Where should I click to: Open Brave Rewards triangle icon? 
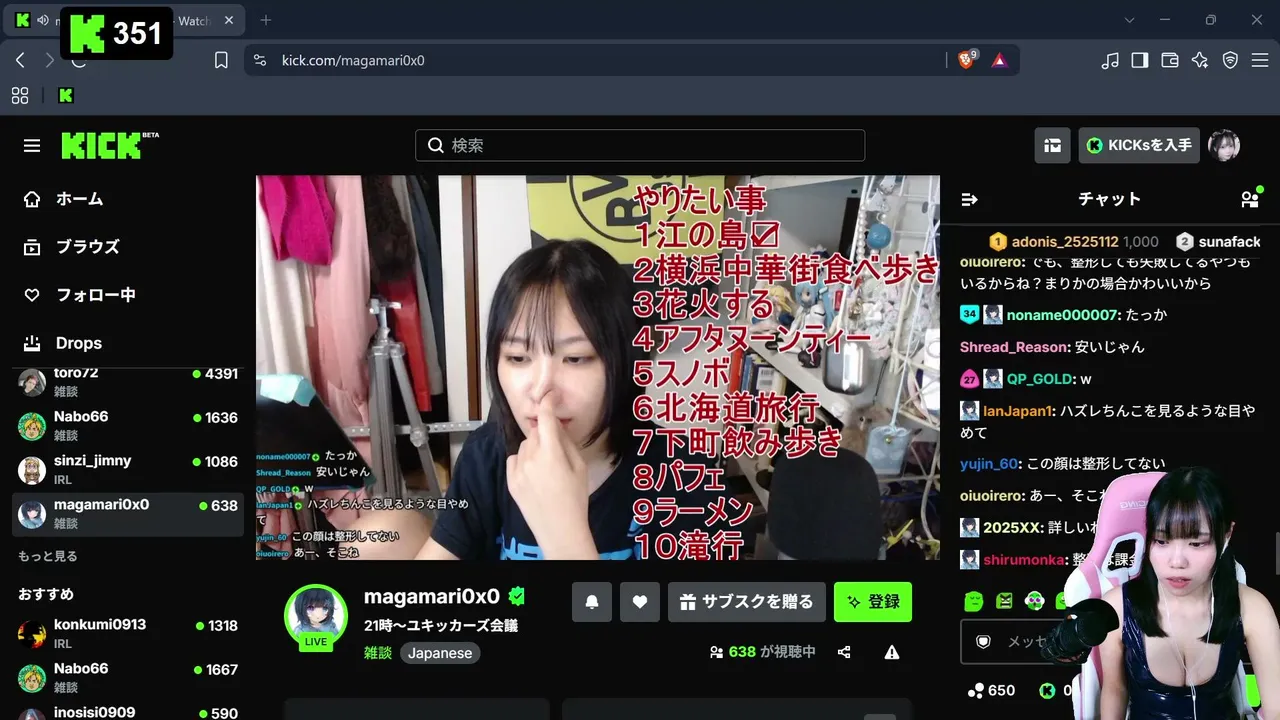[999, 60]
